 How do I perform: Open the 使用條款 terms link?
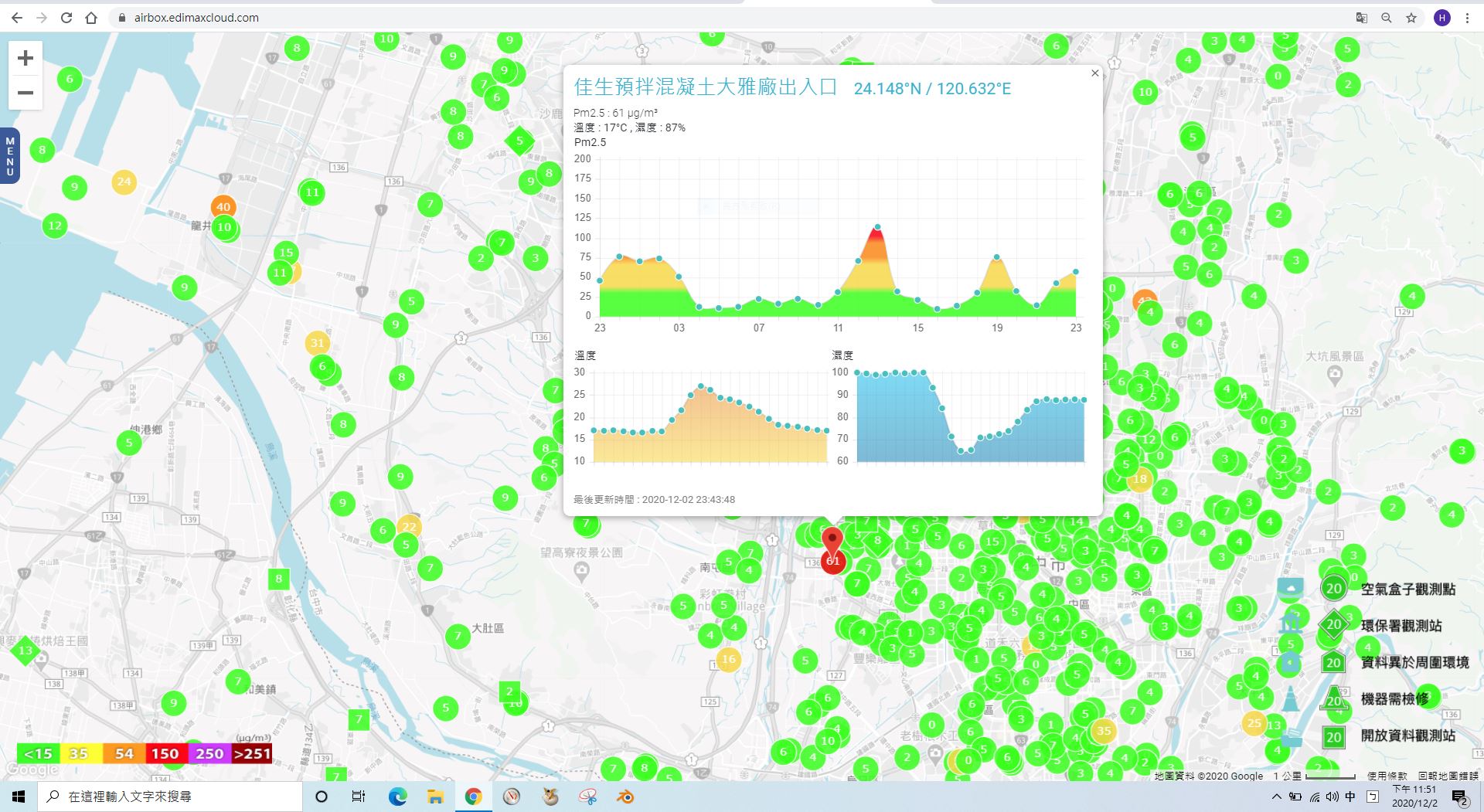1387,776
